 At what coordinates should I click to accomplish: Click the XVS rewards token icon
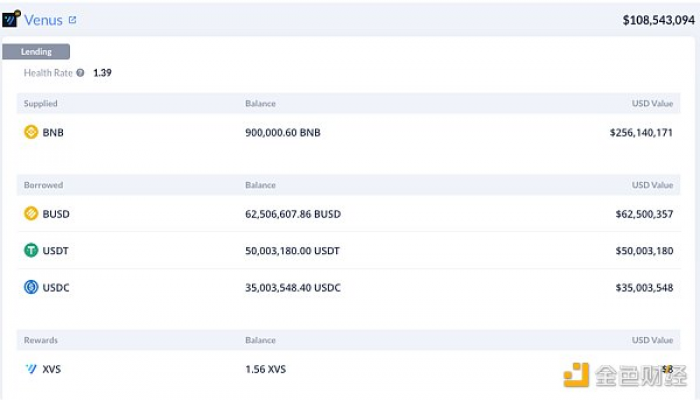point(31,369)
